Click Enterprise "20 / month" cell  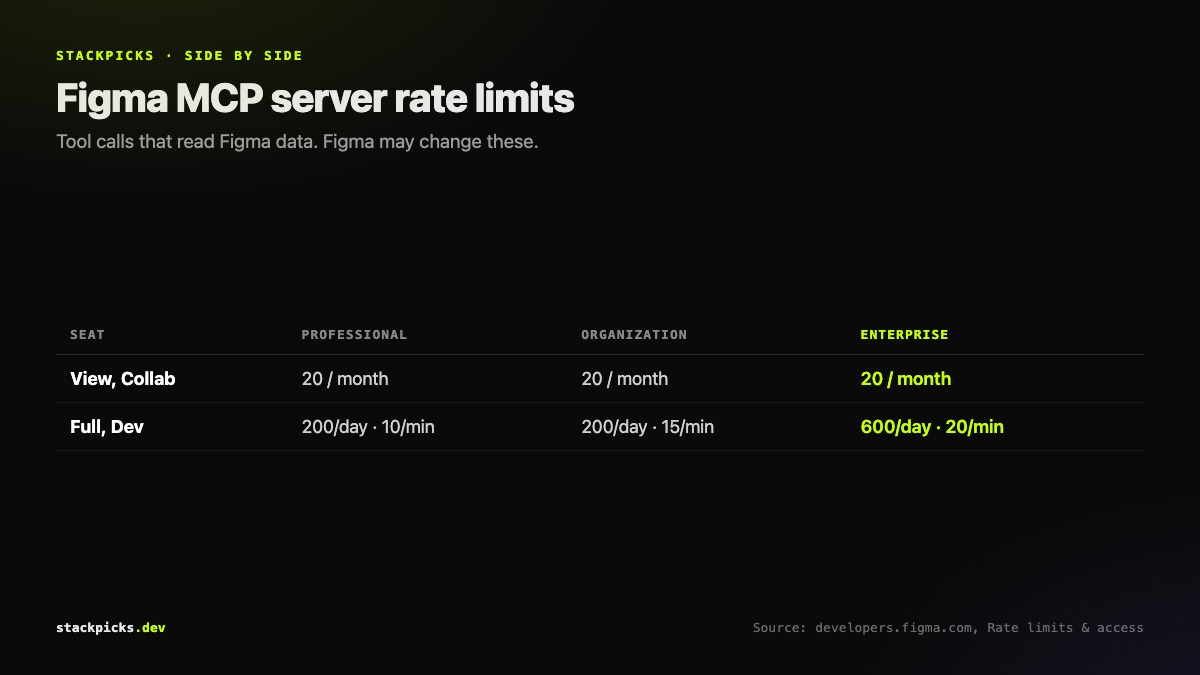(906, 379)
